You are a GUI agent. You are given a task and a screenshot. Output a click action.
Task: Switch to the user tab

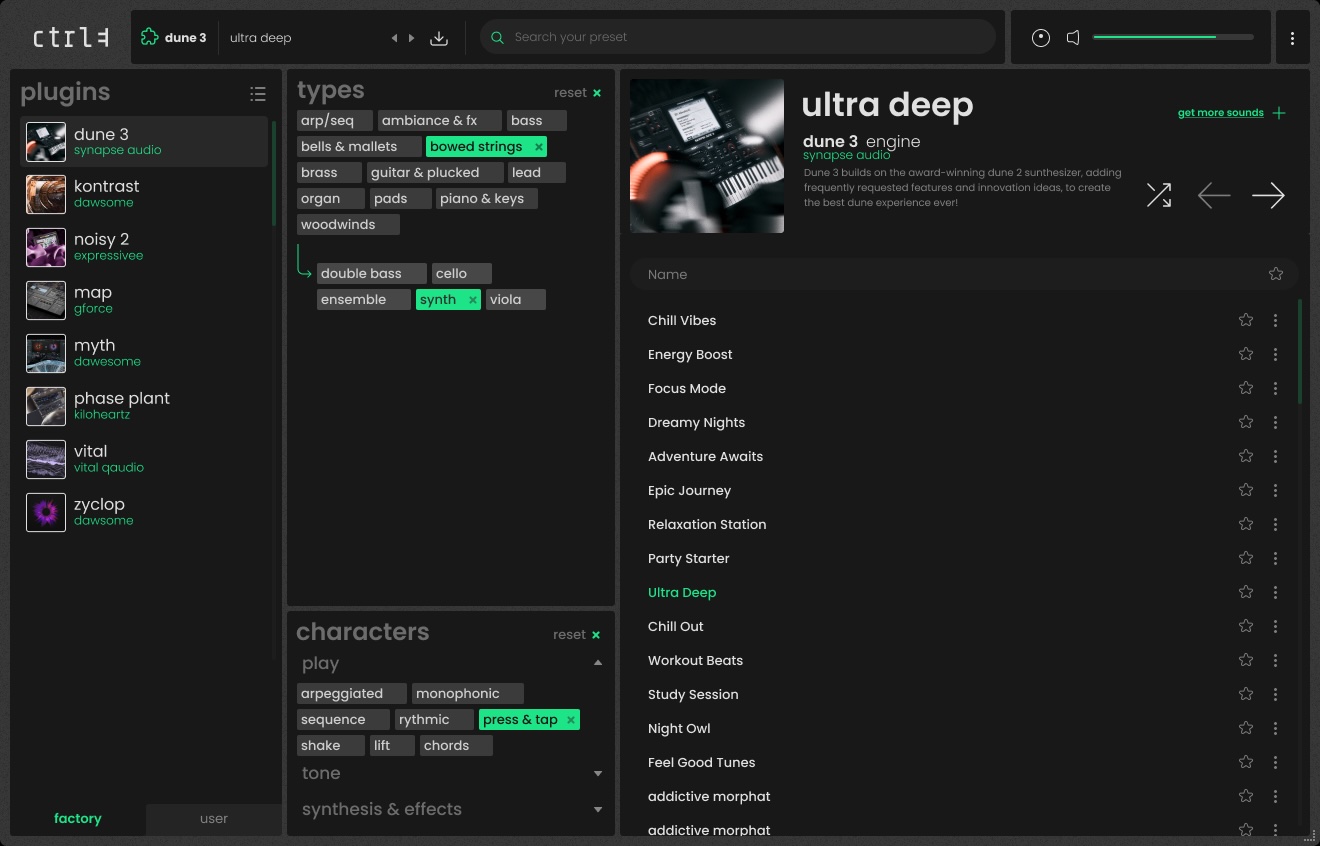pyautogui.click(x=214, y=818)
